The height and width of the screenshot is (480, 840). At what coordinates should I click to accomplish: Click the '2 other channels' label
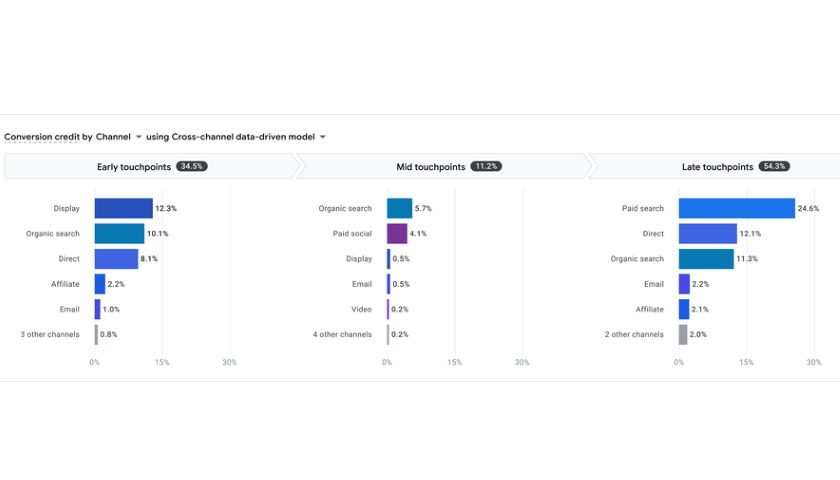tap(634, 334)
